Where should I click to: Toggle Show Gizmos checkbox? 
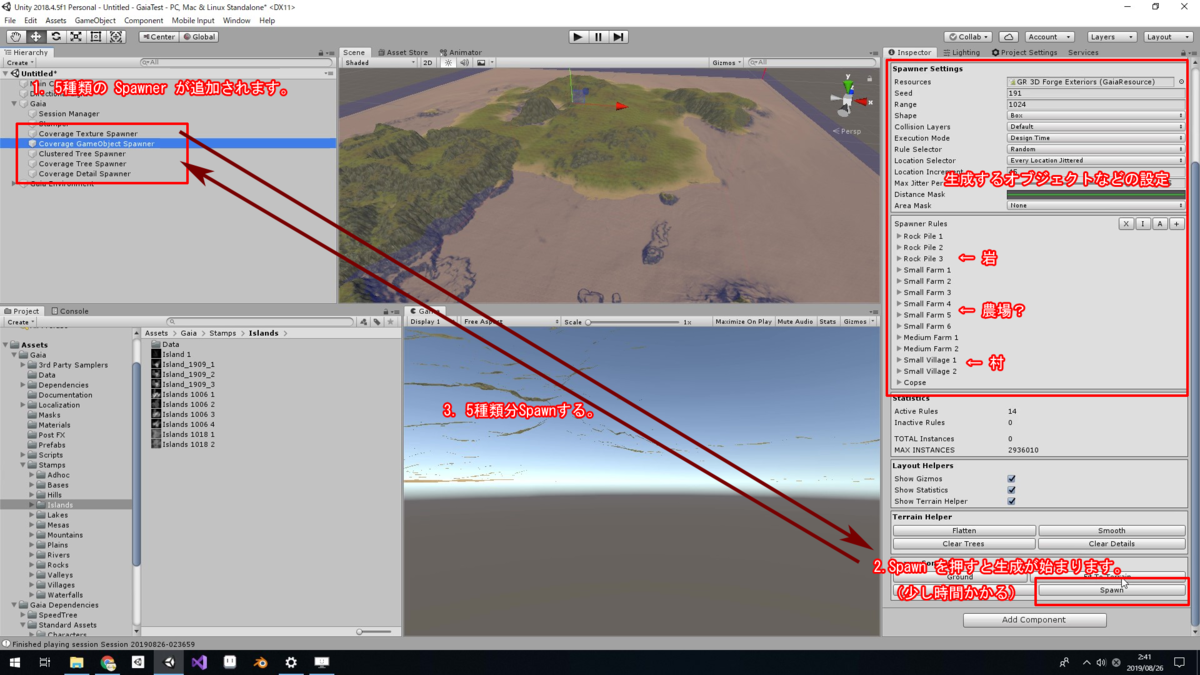[1012, 479]
